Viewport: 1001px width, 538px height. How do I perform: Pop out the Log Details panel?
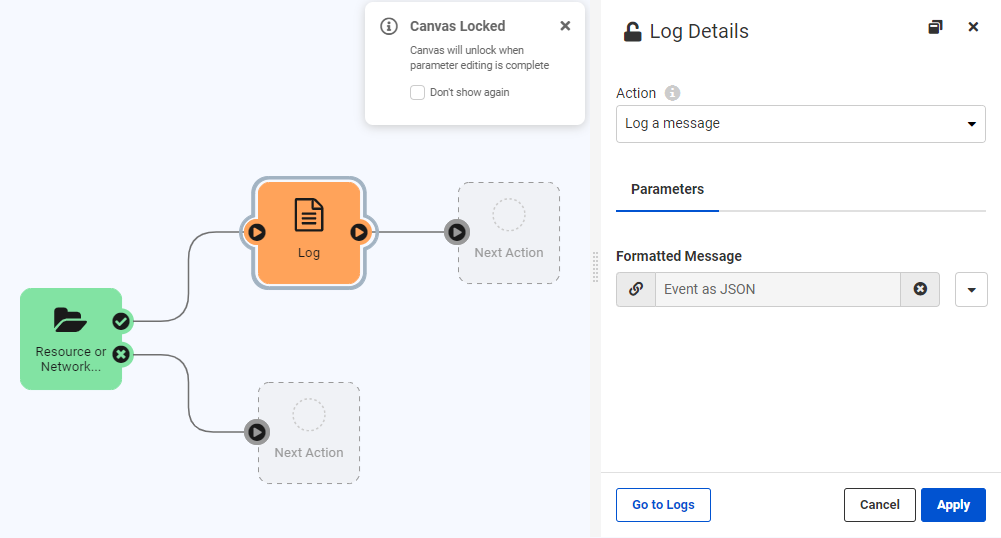pyautogui.click(x=935, y=27)
